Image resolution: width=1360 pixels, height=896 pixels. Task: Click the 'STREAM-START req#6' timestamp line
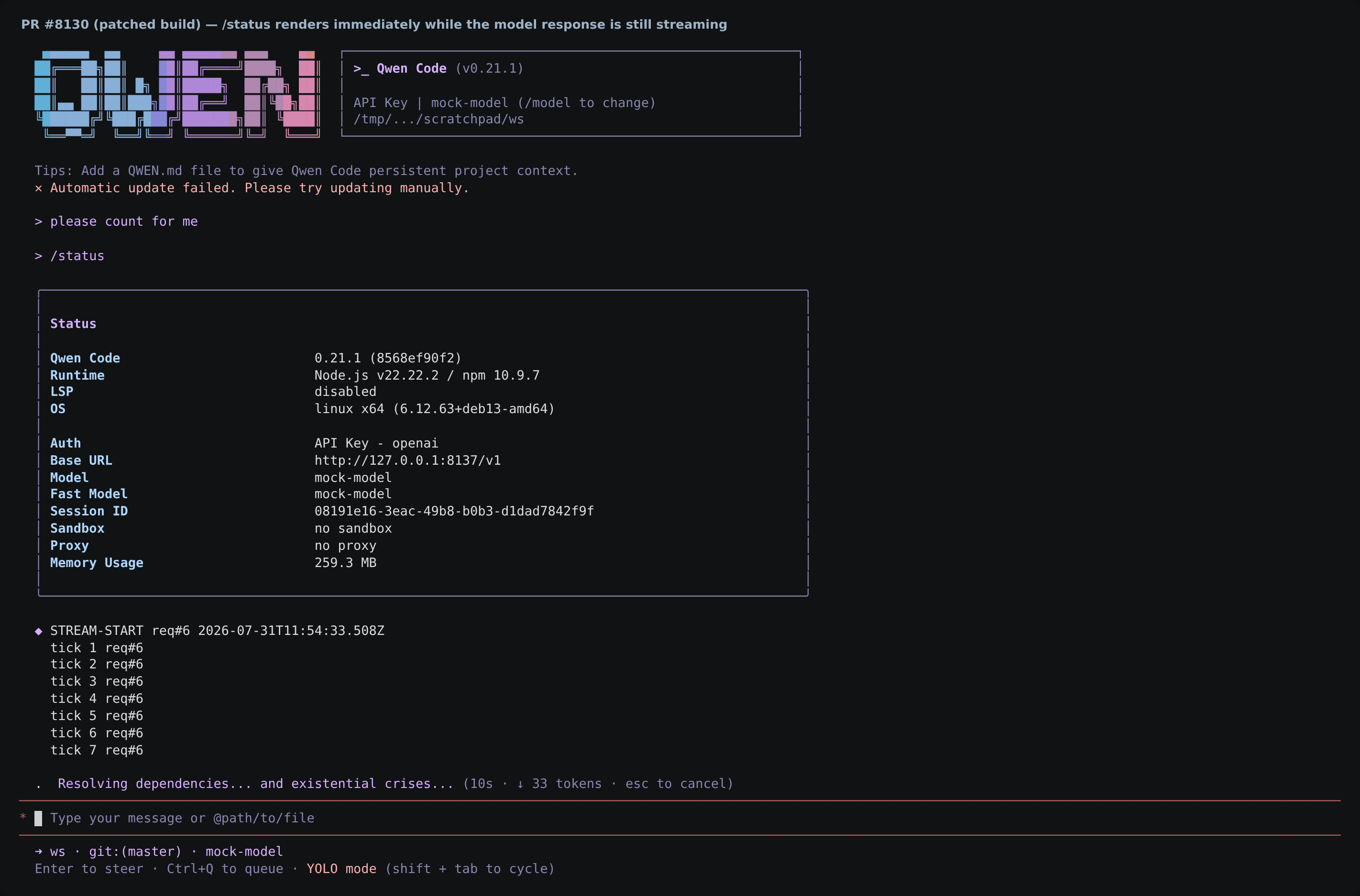point(217,631)
